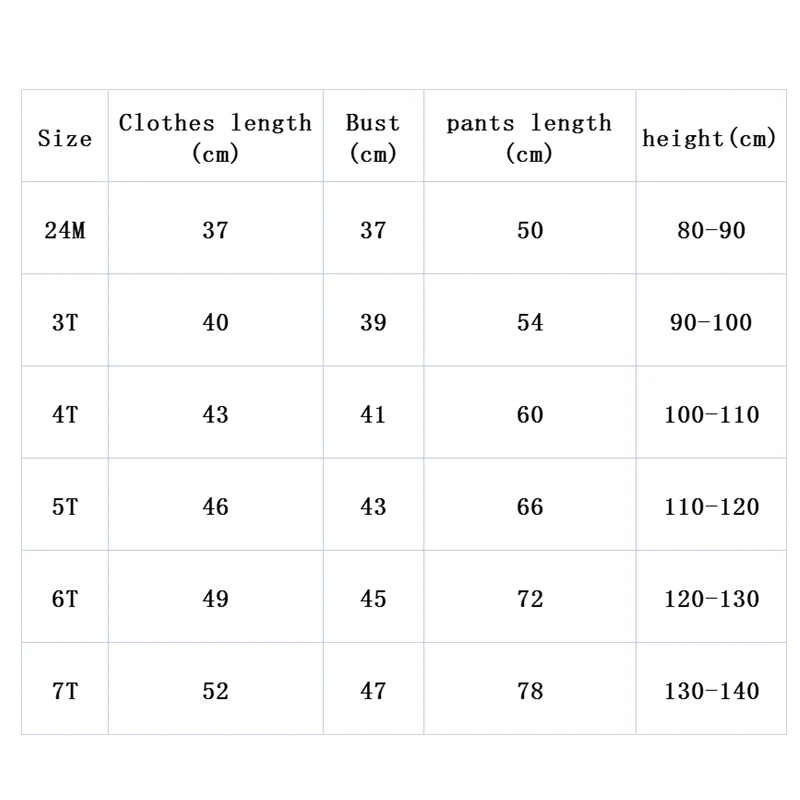Click the 130-140 height cell
The height and width of the screenshot is (800, 800).
(x=711, y=690)
